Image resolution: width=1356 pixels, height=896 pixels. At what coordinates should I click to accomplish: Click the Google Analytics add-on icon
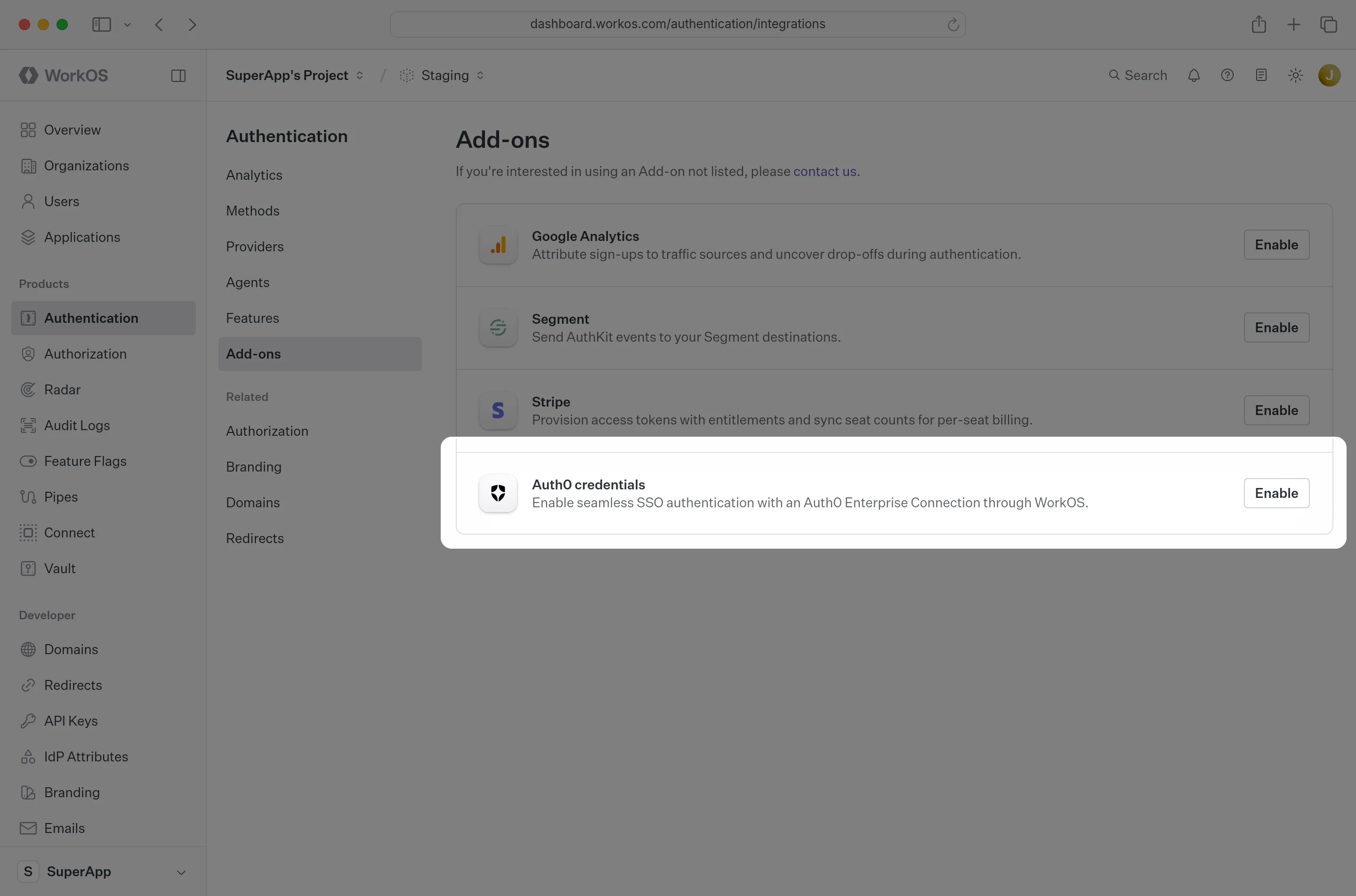498,245
